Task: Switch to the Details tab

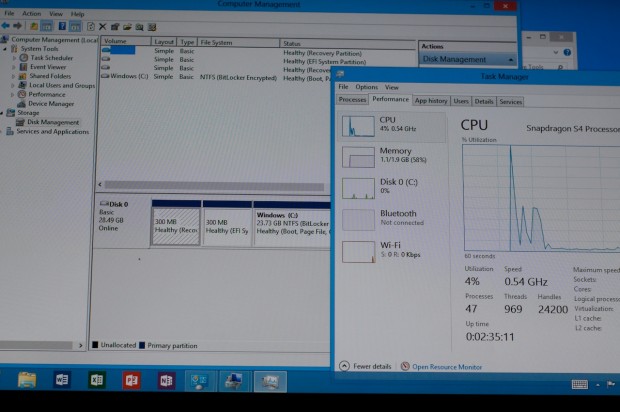Action: pyautogui.click(x=484, y=102)
